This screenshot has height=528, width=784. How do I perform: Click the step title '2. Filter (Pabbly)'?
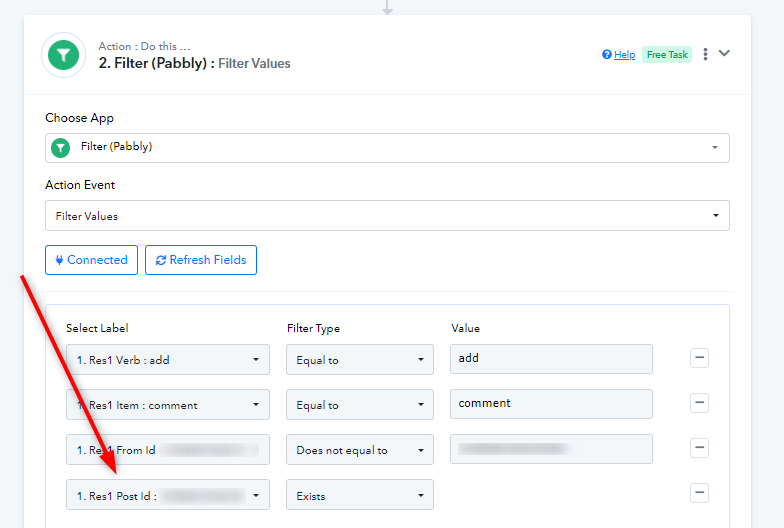(152, 64)
